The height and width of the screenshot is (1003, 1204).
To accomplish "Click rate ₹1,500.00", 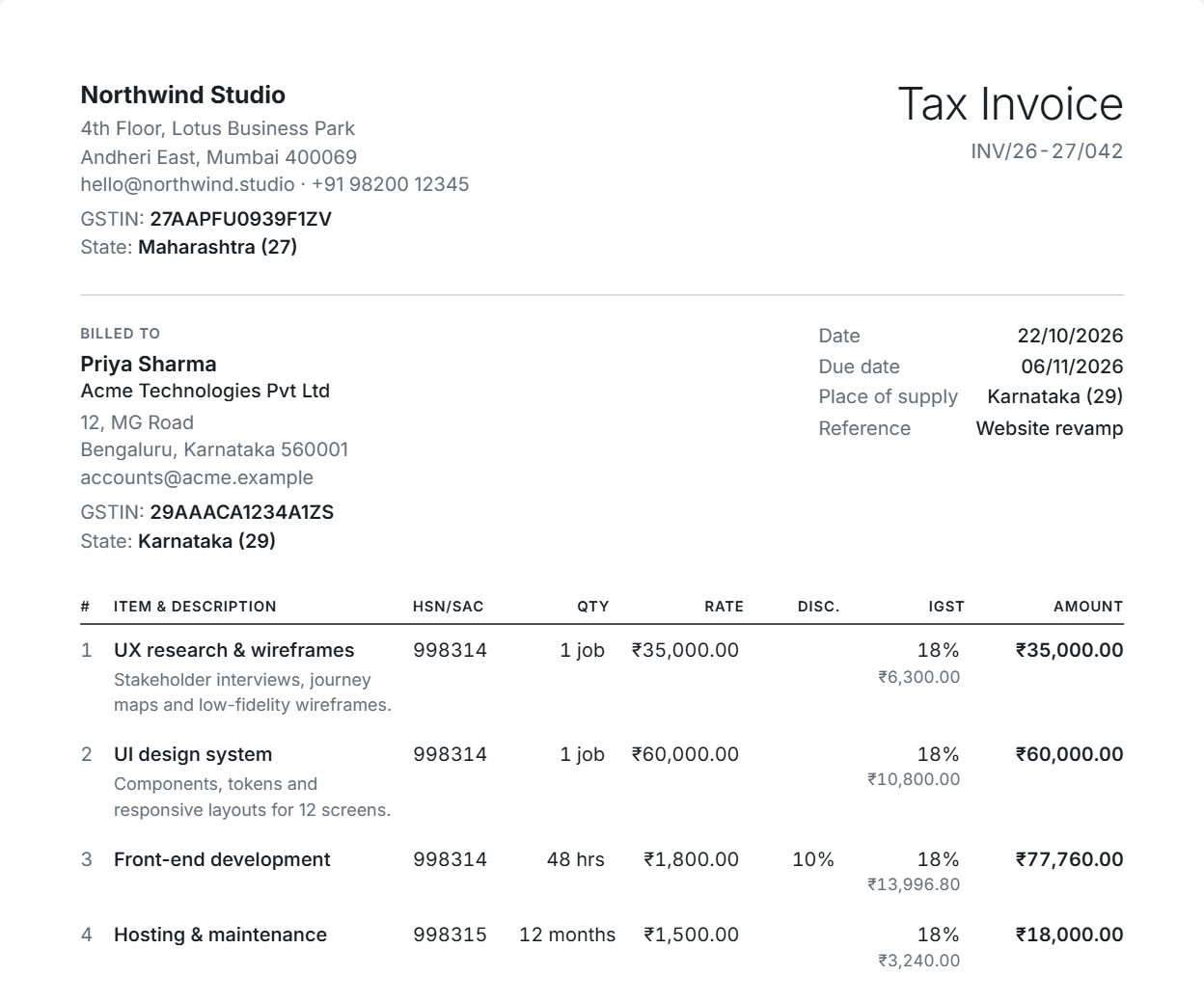I will pyautogui.click(x=692, y=935).
